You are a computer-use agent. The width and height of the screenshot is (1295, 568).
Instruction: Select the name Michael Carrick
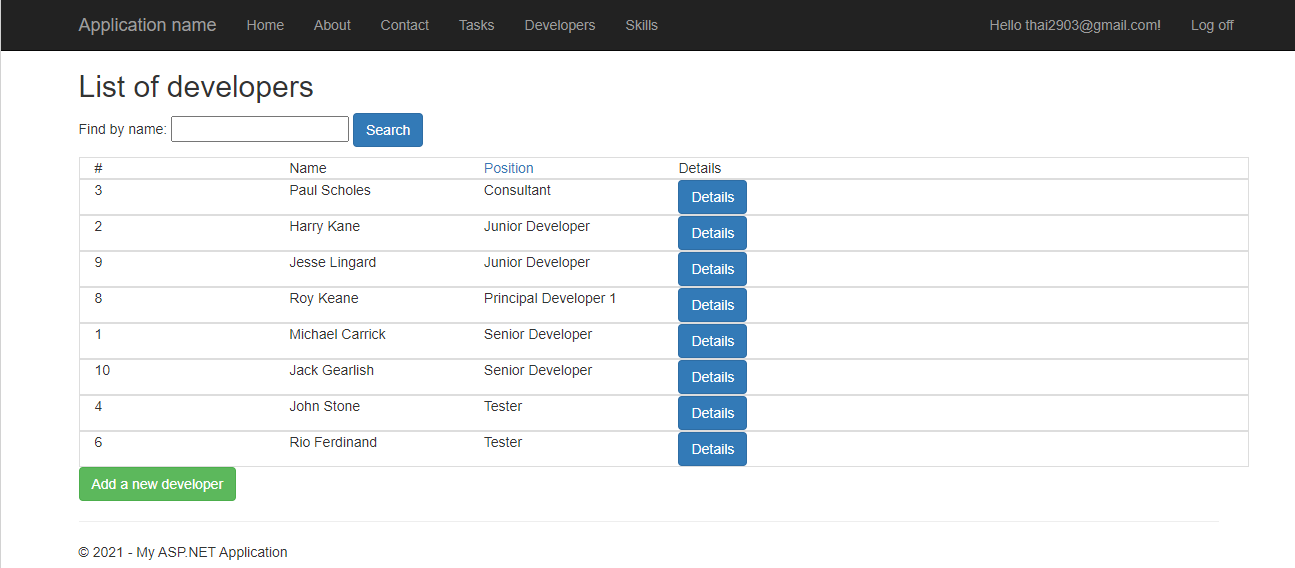(x=337, y=334)
